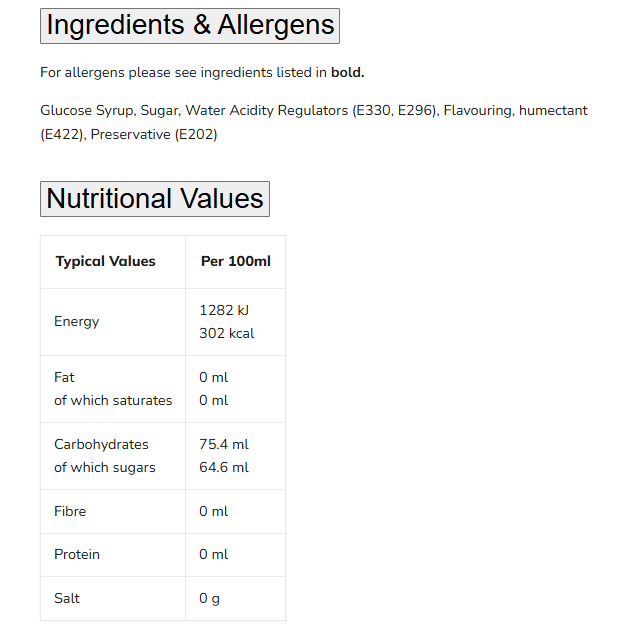
Task: Collapse the Ingredients & Allergens section
Action: [x=190, y=25]
